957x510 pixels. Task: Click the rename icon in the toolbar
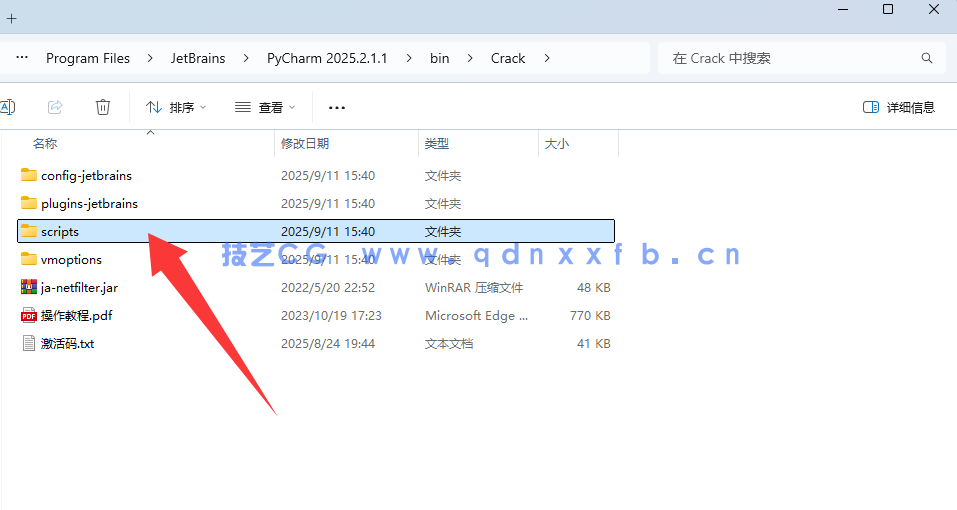coord(7,107)
